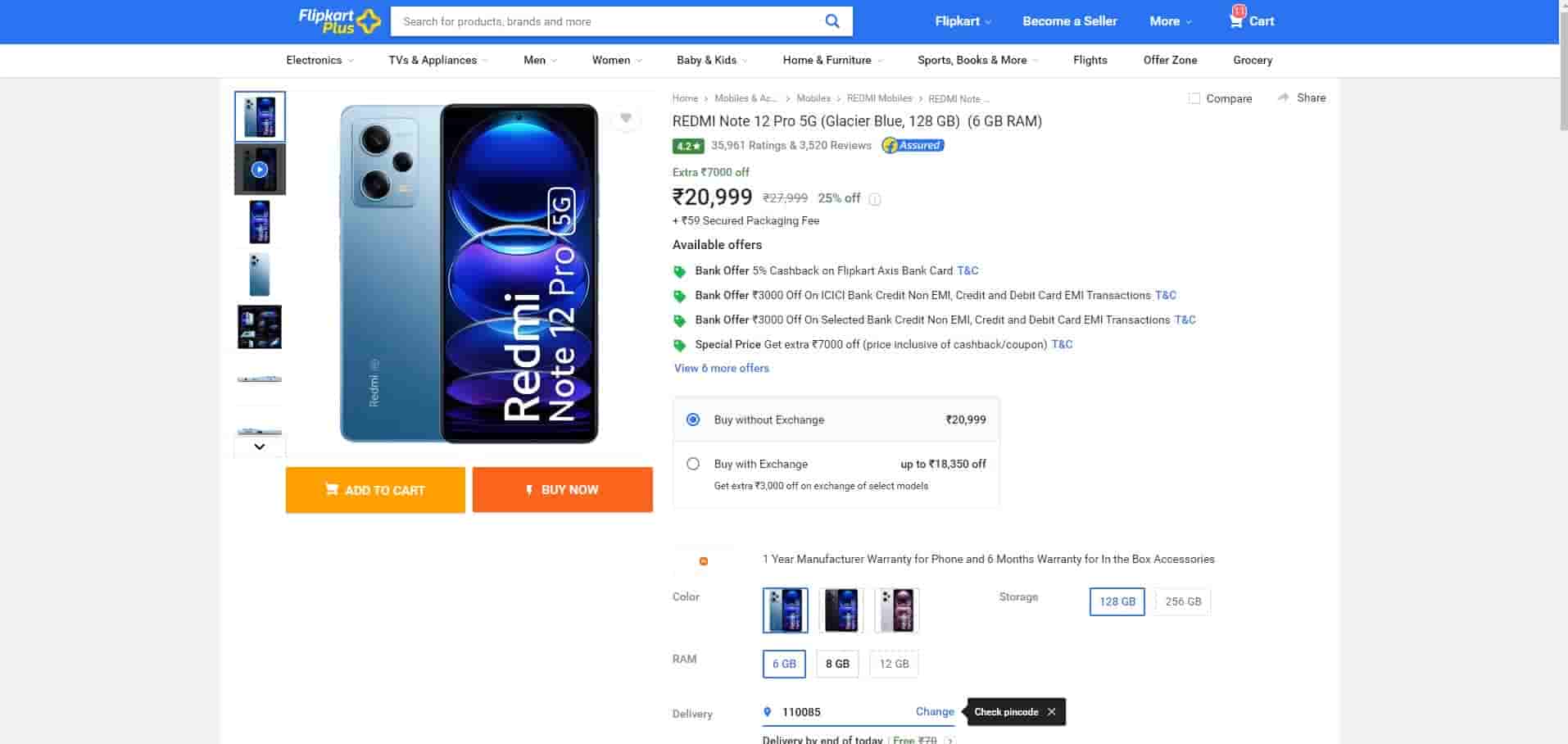
Task: Open the Offer Zone menu item
Action: [x=1170, y=60]
